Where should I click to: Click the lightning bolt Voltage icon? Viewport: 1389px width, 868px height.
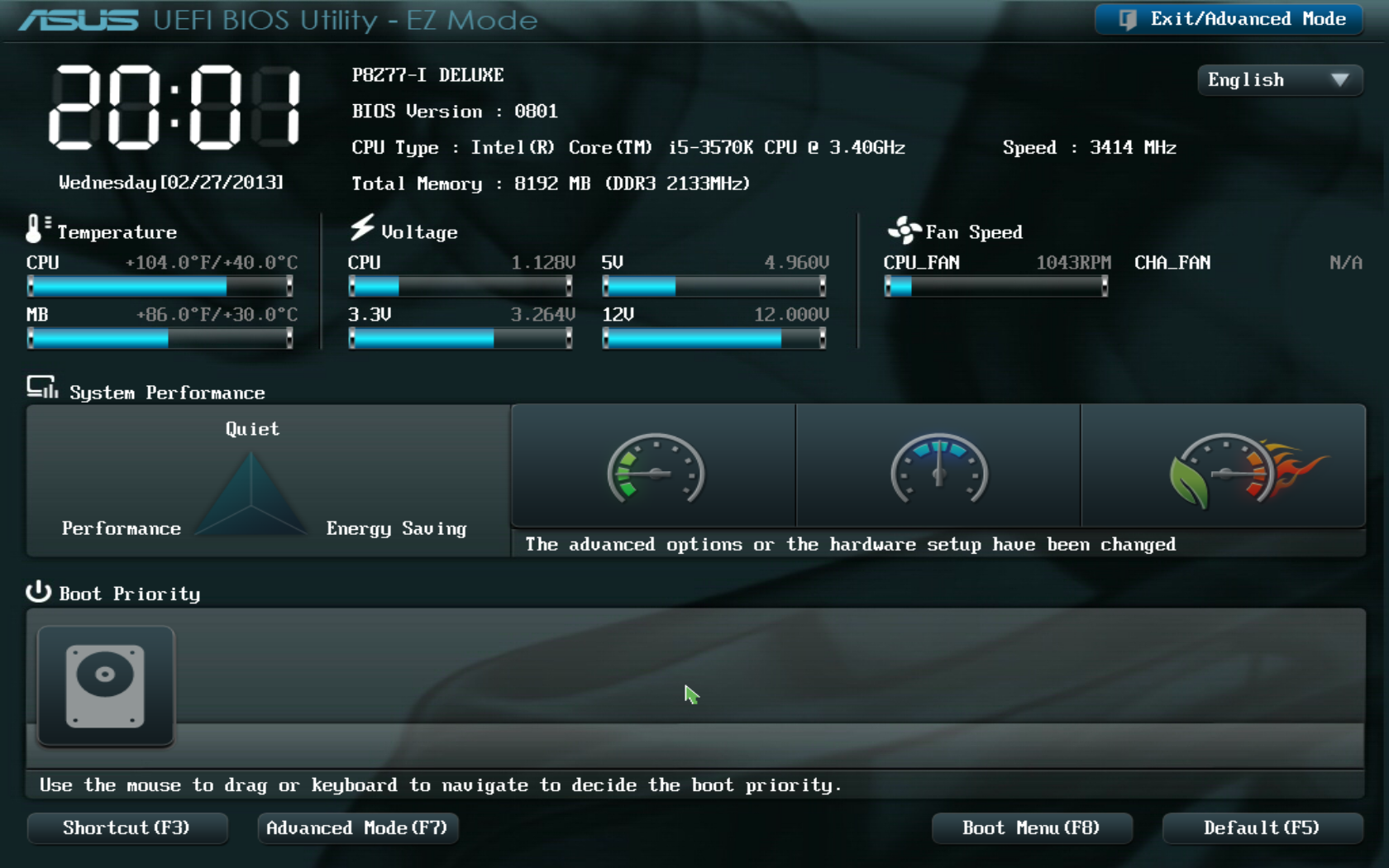362,227
